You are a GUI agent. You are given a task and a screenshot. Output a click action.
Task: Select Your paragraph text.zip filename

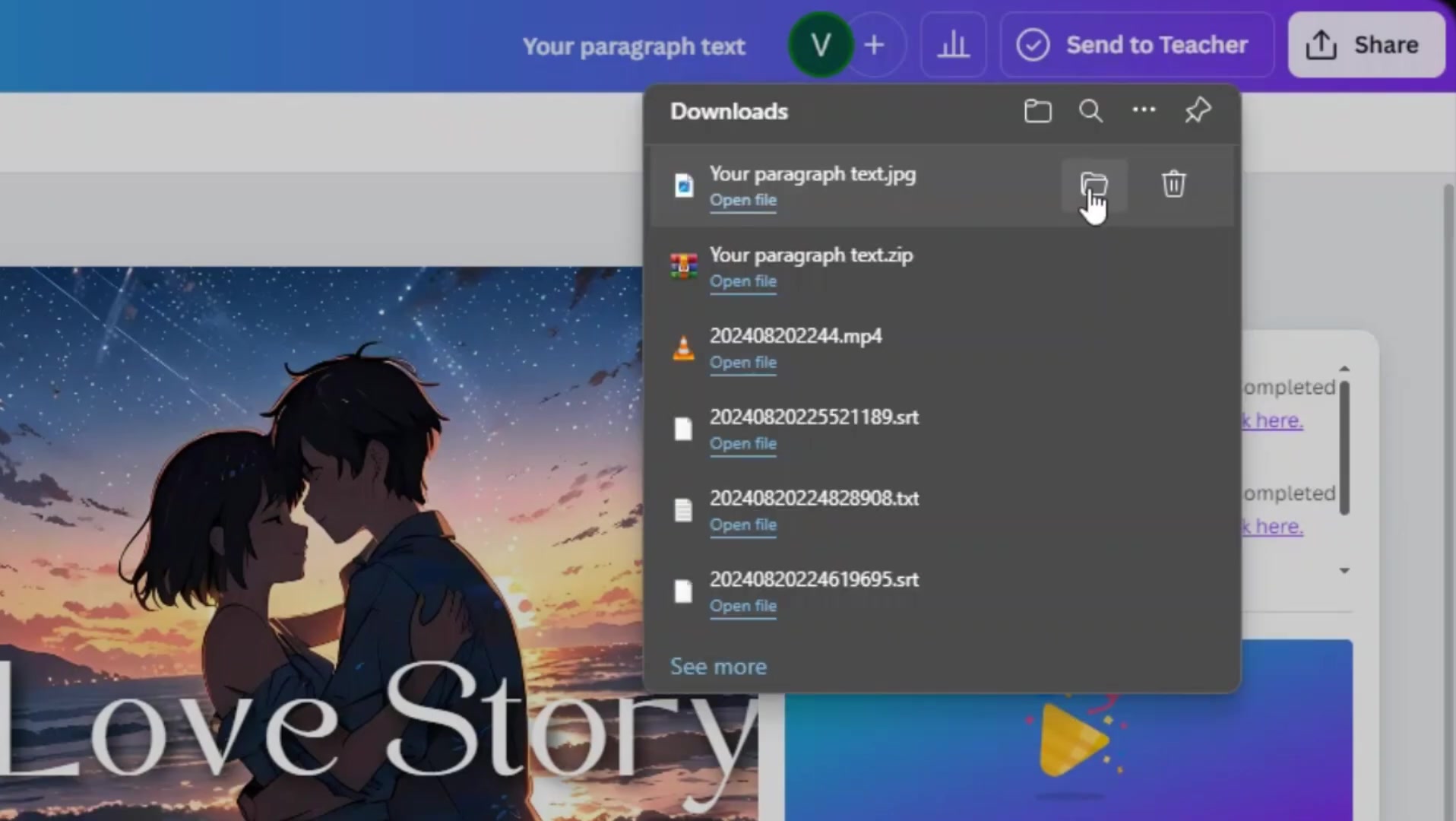tap(811, 255)
